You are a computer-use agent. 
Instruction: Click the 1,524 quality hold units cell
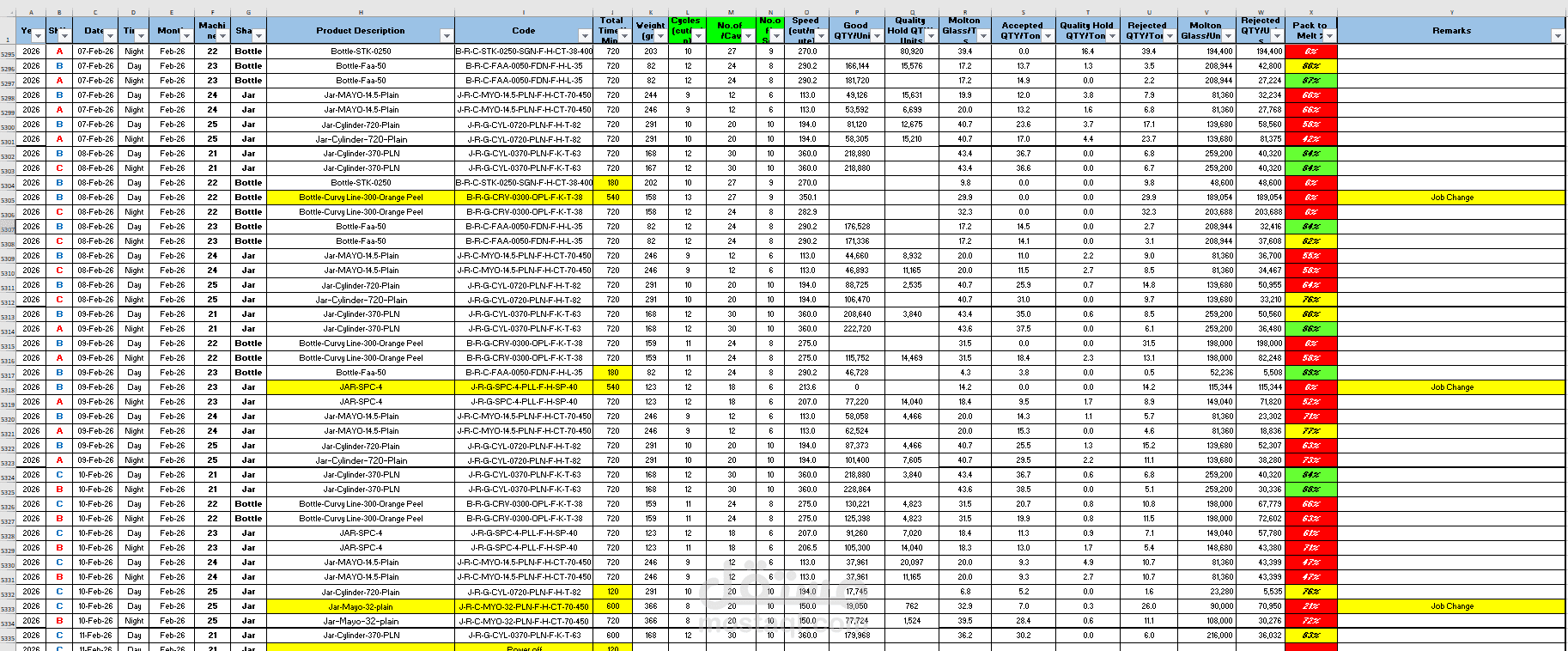(911, 621)
